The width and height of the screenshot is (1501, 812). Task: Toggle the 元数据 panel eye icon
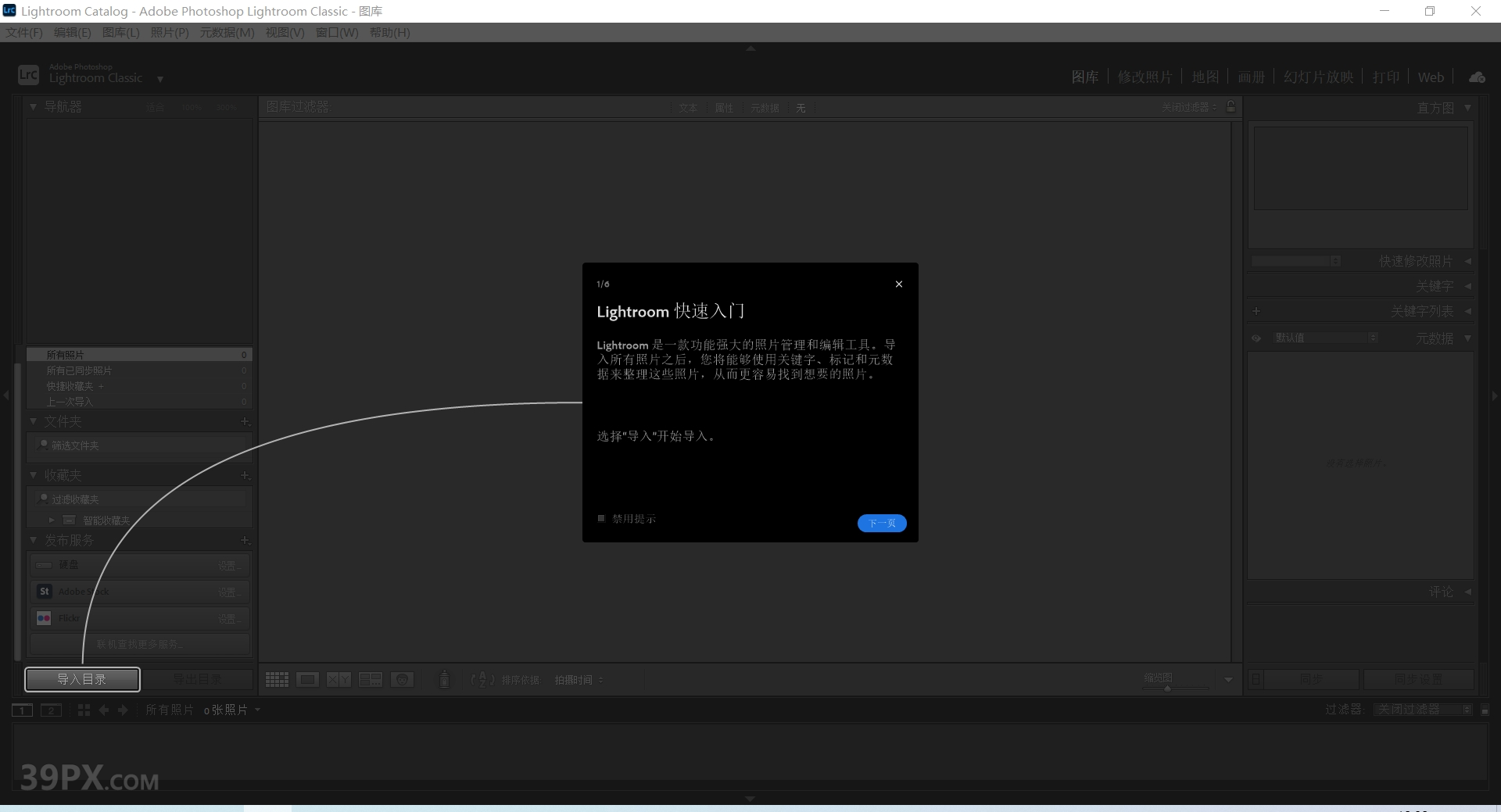(1256, 338)
